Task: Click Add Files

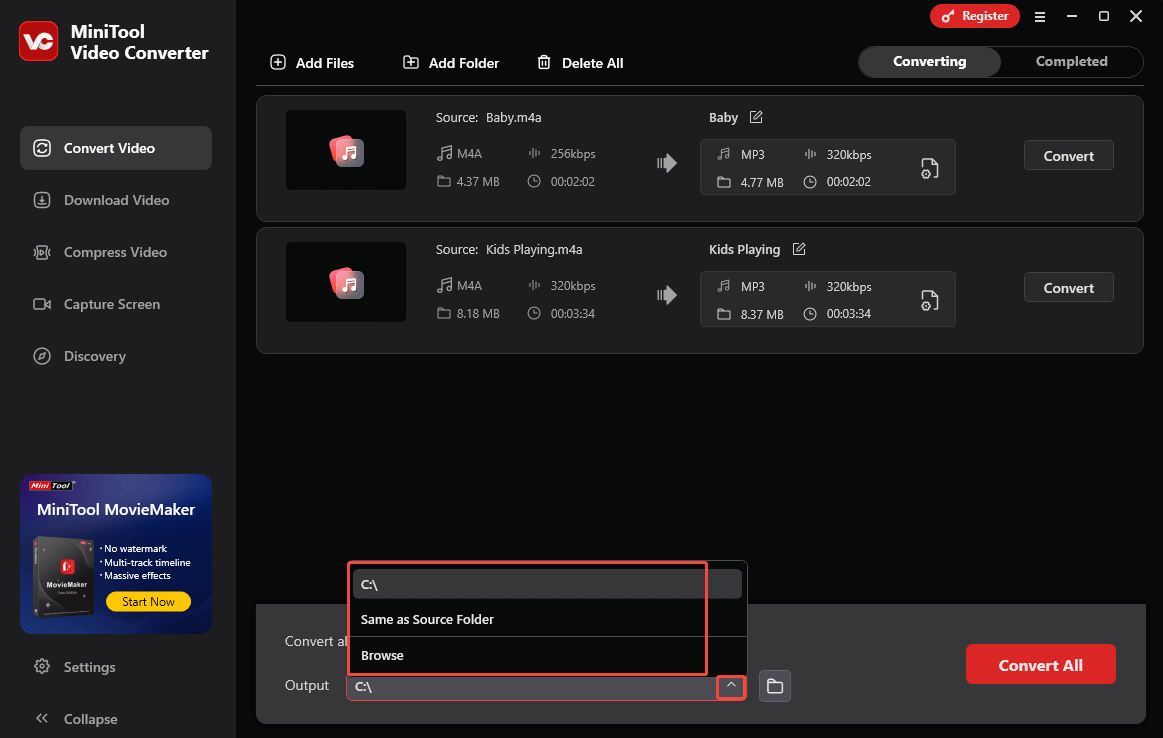Action: [312, 63]
